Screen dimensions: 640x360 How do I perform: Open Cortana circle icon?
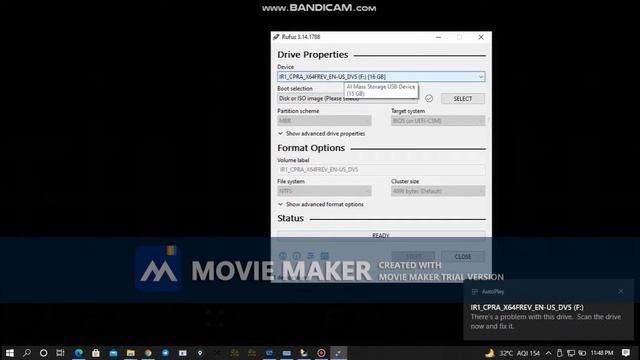[43, 353]
